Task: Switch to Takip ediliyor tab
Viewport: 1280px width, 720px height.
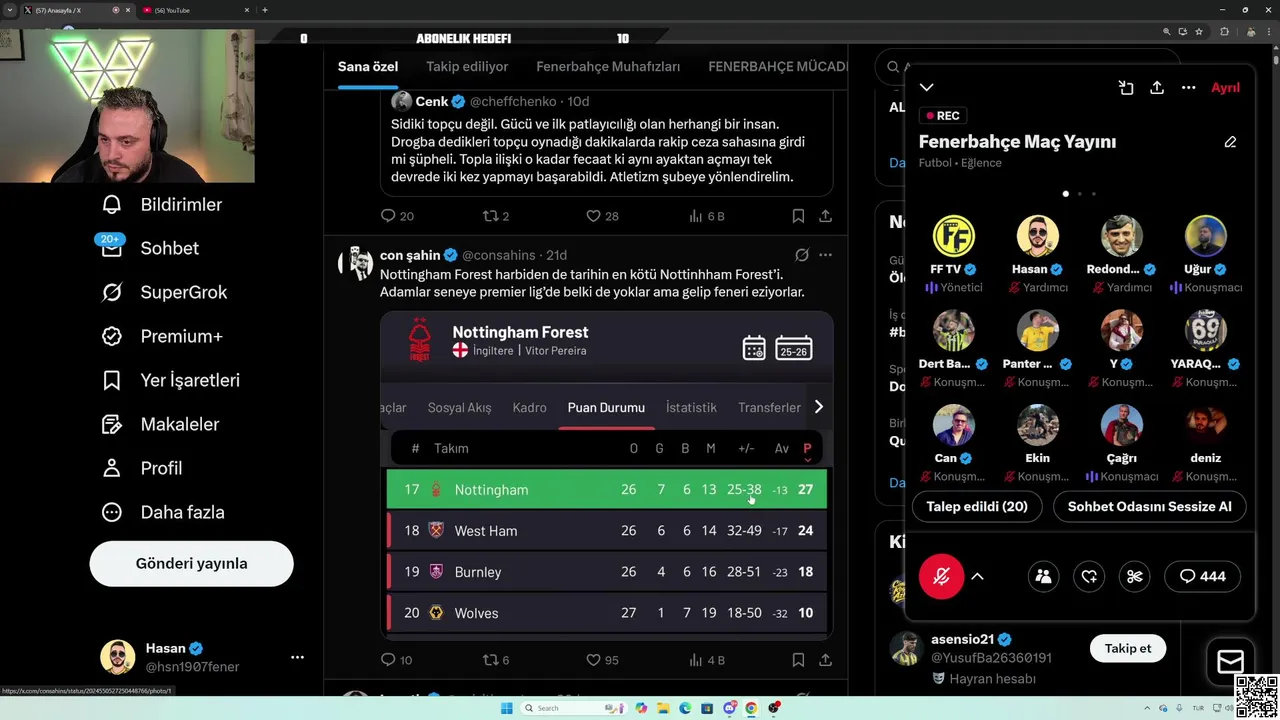Action: (x=467, y=67)
